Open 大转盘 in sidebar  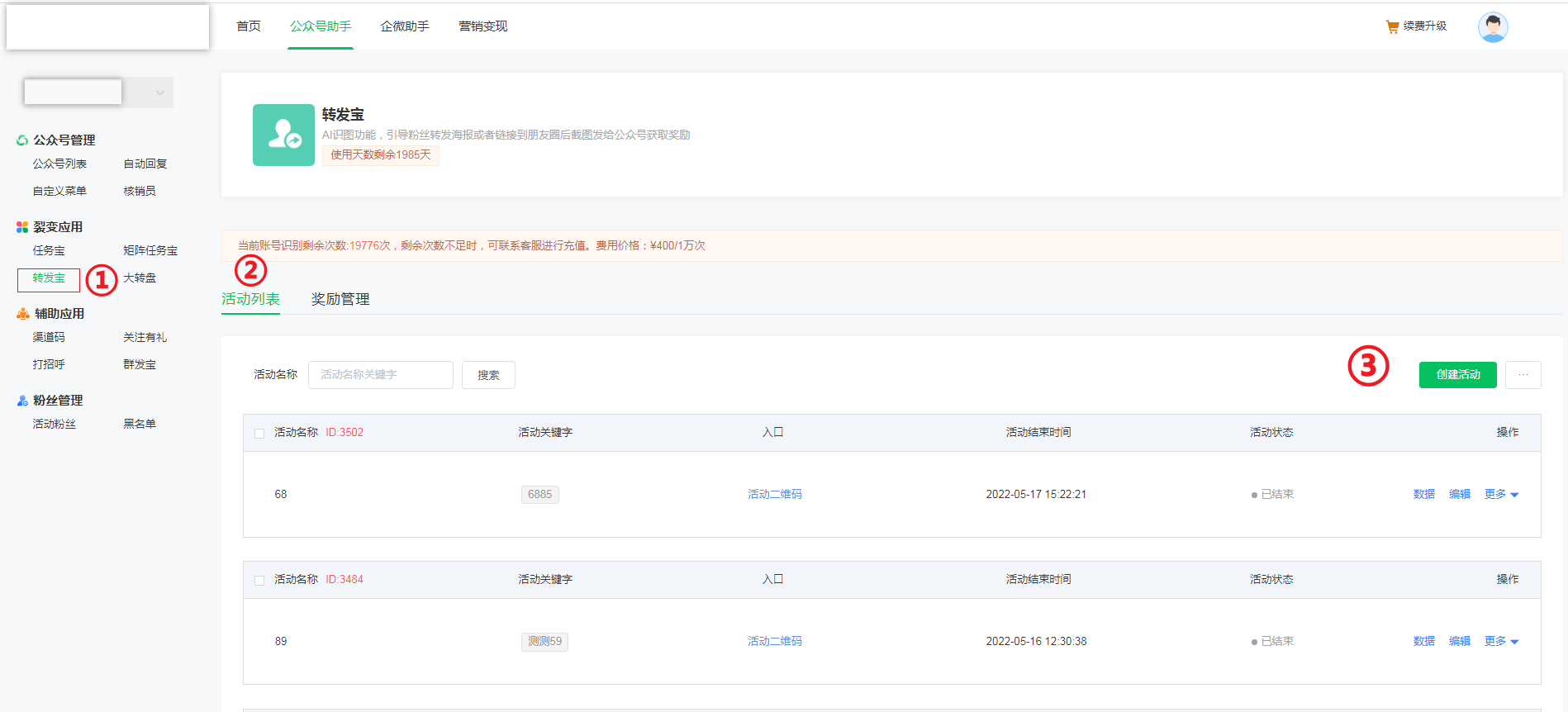[x=140, y=278]
